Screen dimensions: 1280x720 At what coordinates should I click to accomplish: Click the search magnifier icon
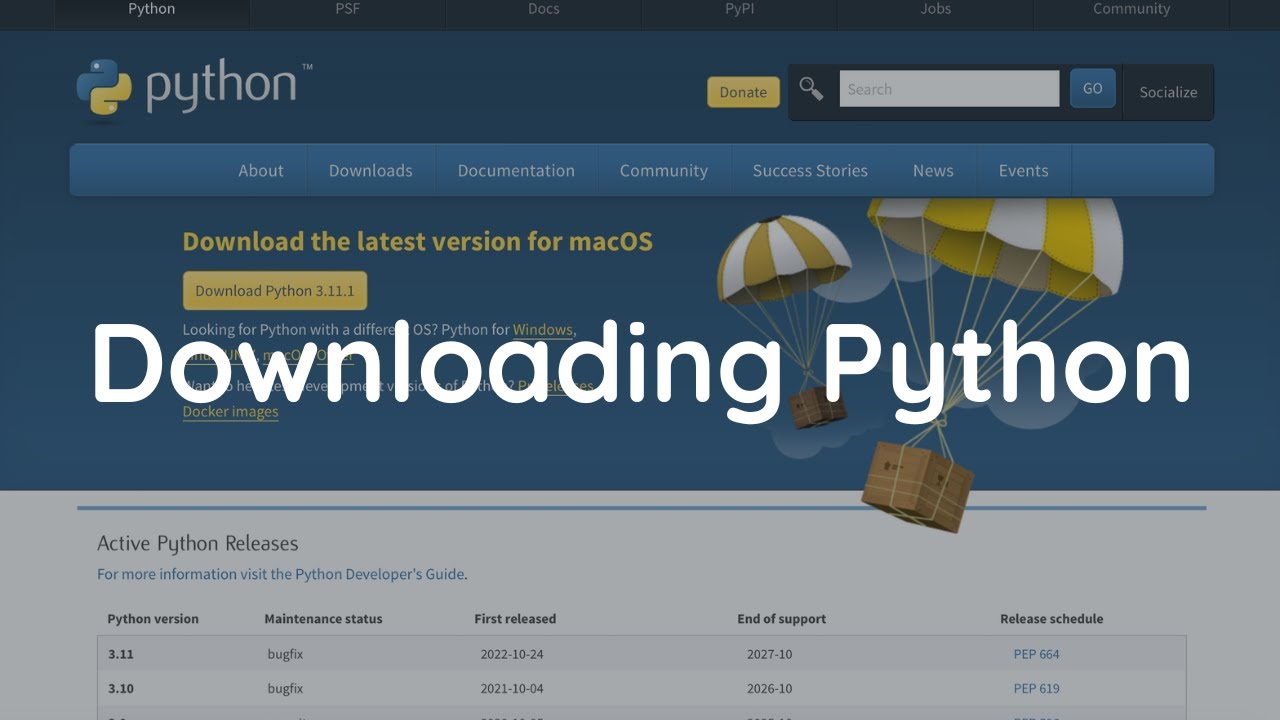click(x=811, y=89)
